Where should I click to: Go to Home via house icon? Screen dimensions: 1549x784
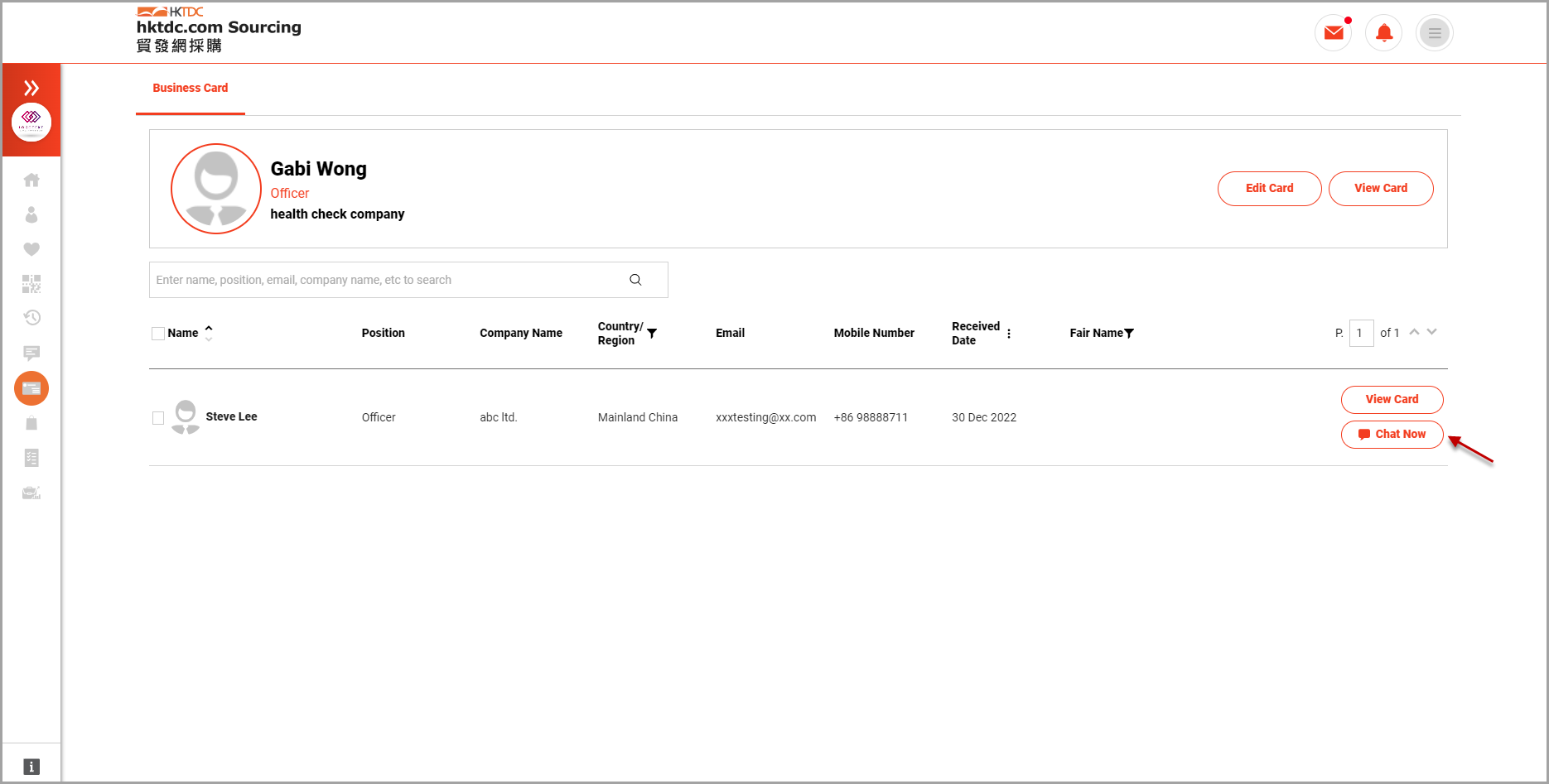31,180
